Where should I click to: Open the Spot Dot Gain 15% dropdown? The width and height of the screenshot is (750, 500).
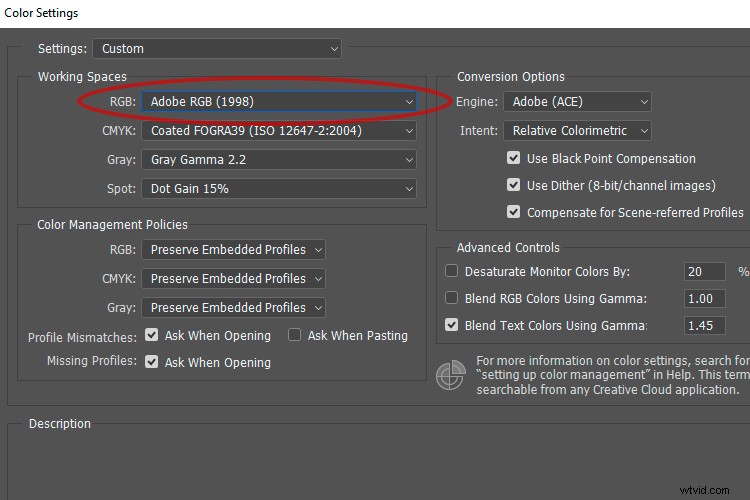pos(279,189)
